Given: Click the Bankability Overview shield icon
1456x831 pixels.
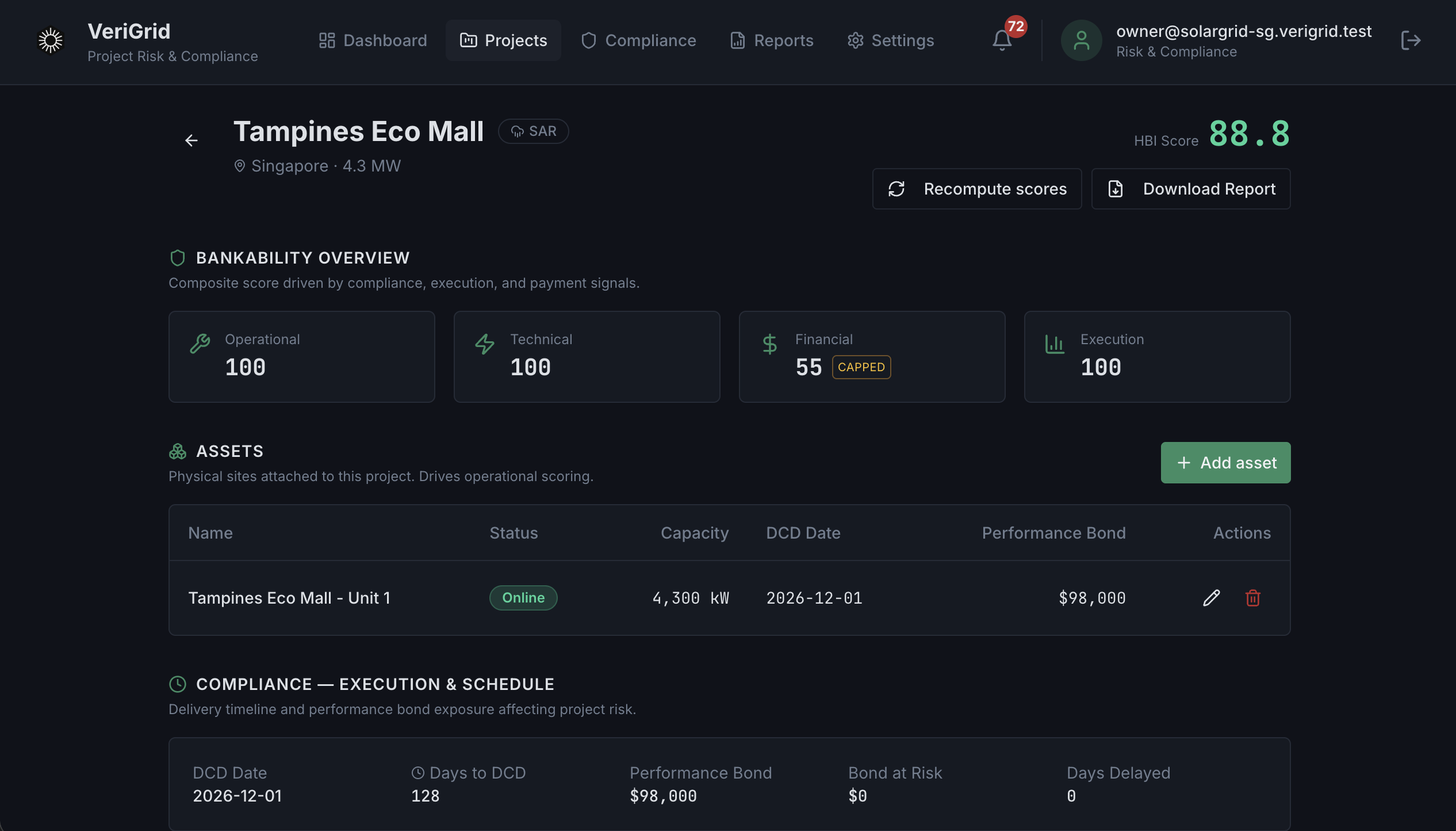Looking at the screenshot, I should pyautogui.click(x=177, y=258).
